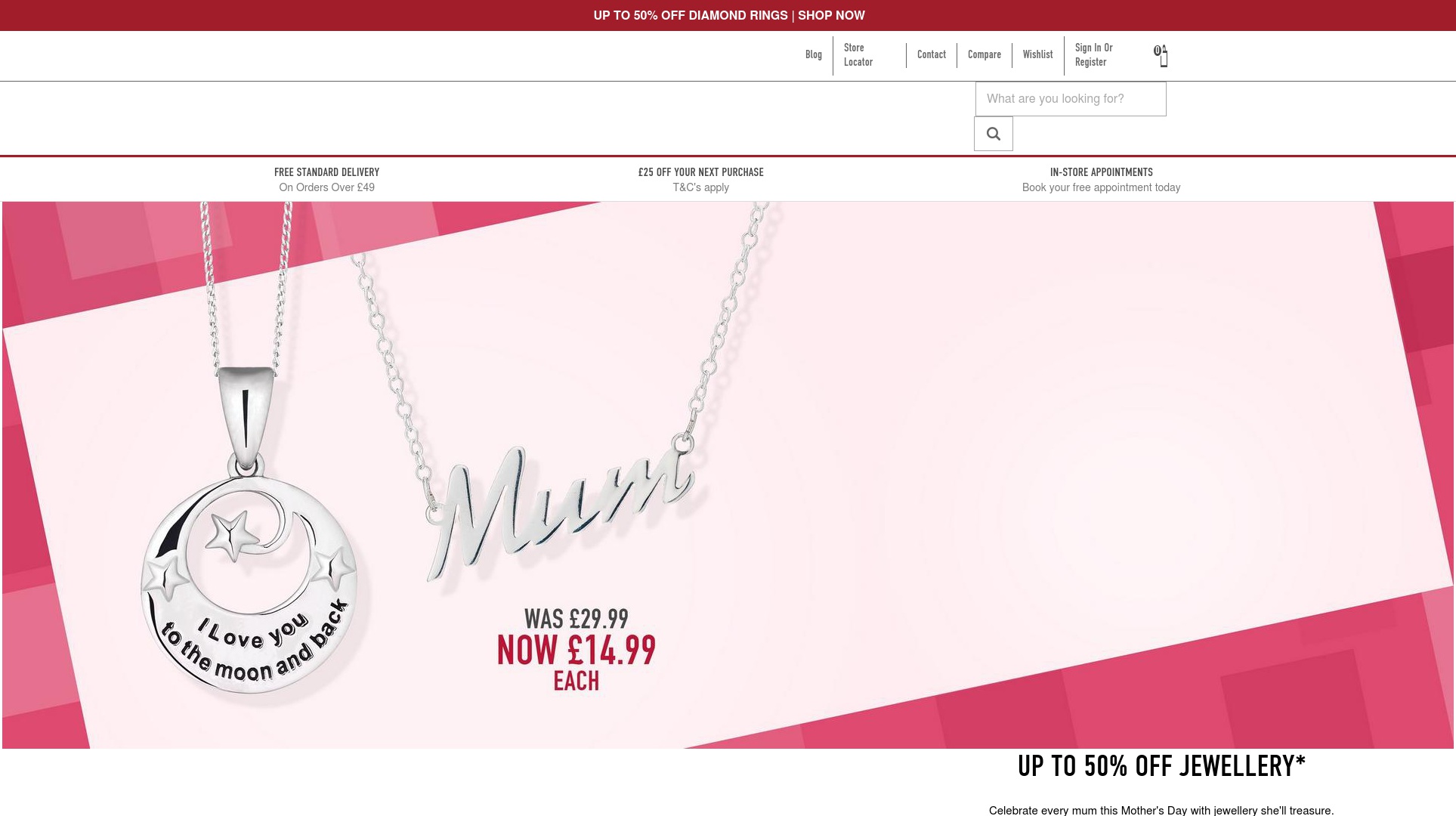1456x816 pixels.
Task: Click '£25 OFF YOUR NEXT PURCHASE' offer
Action: [x=700, y=172]
